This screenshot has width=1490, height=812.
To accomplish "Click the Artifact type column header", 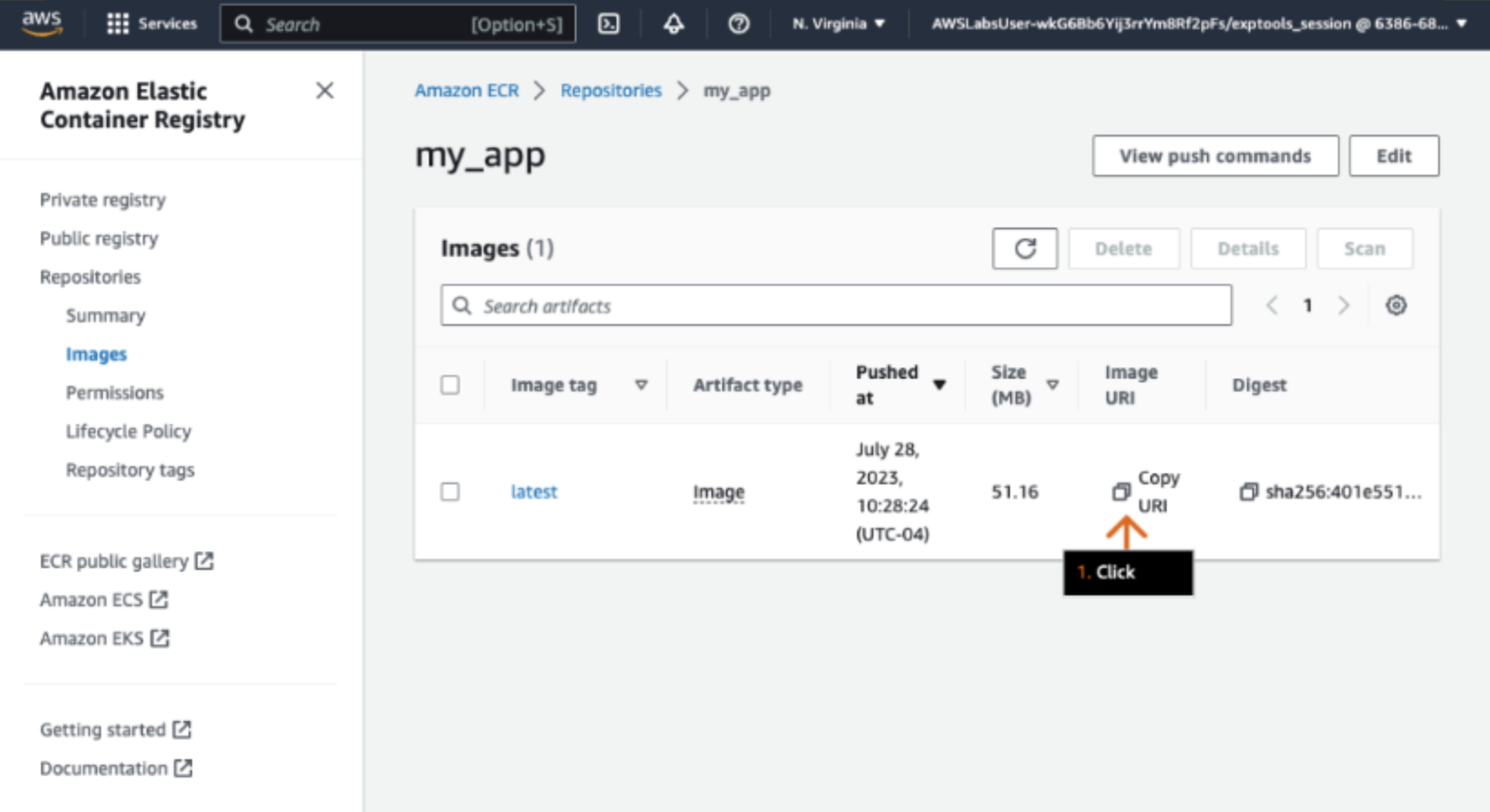I will pos(748,385).
